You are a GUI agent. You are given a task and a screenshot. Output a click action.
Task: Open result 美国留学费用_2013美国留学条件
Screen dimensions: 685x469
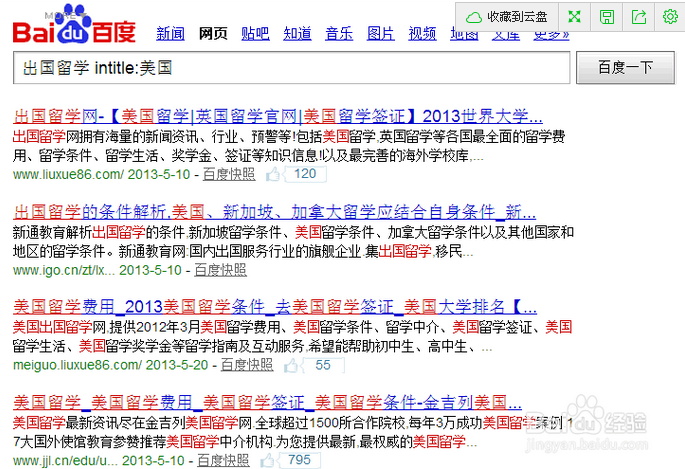[x=275, y=307]
